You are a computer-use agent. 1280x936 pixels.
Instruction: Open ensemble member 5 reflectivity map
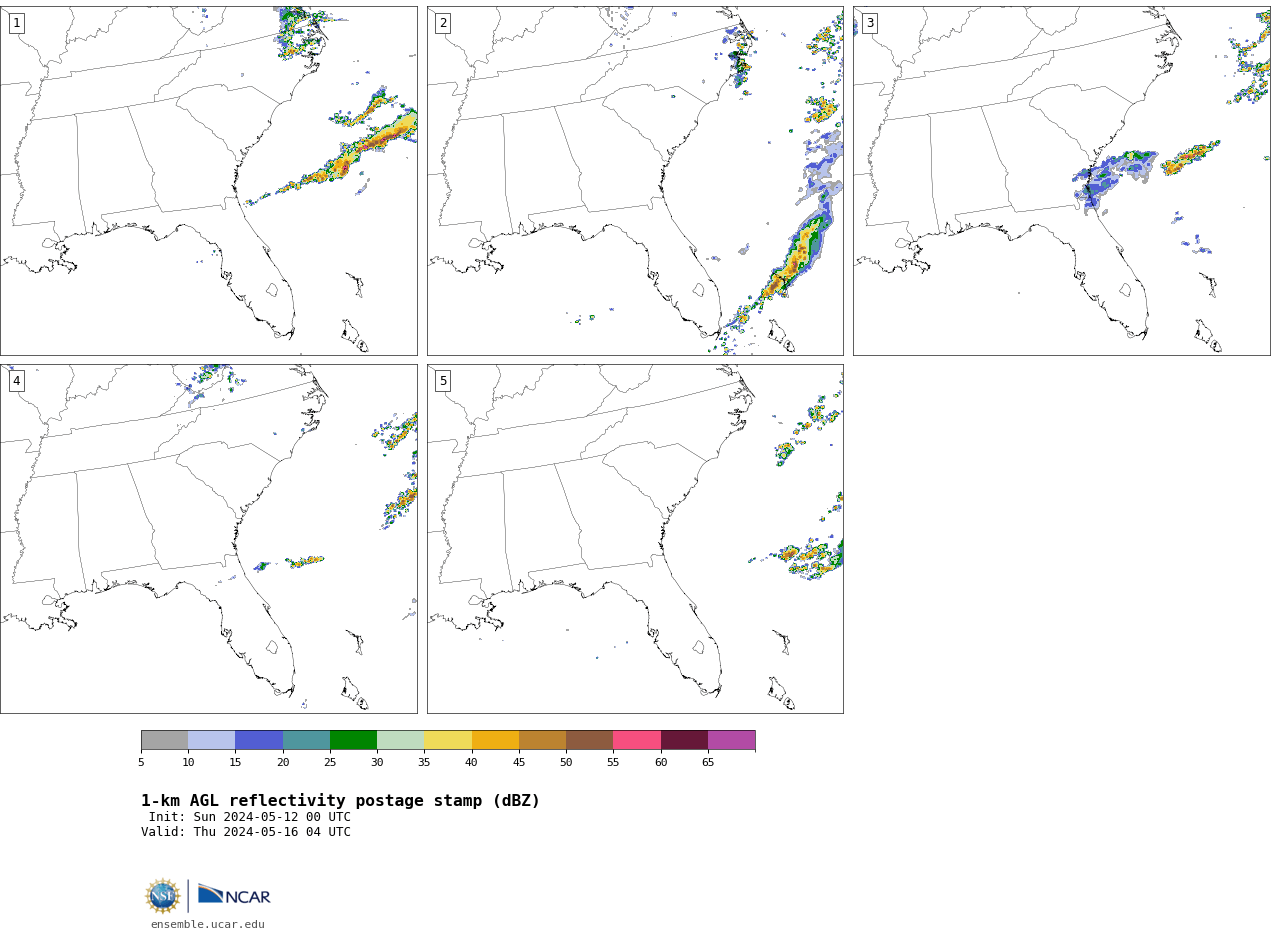click(x=635, y=539)
